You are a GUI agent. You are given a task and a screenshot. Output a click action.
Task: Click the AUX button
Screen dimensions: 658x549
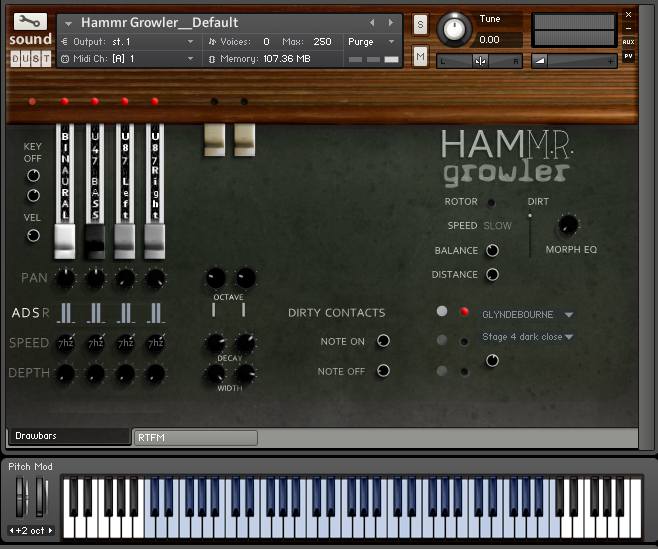tap(628, 42)
